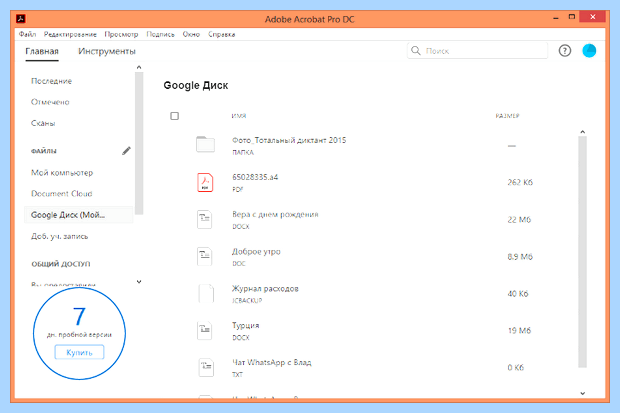Click the trial days number 7

point(79,316)
